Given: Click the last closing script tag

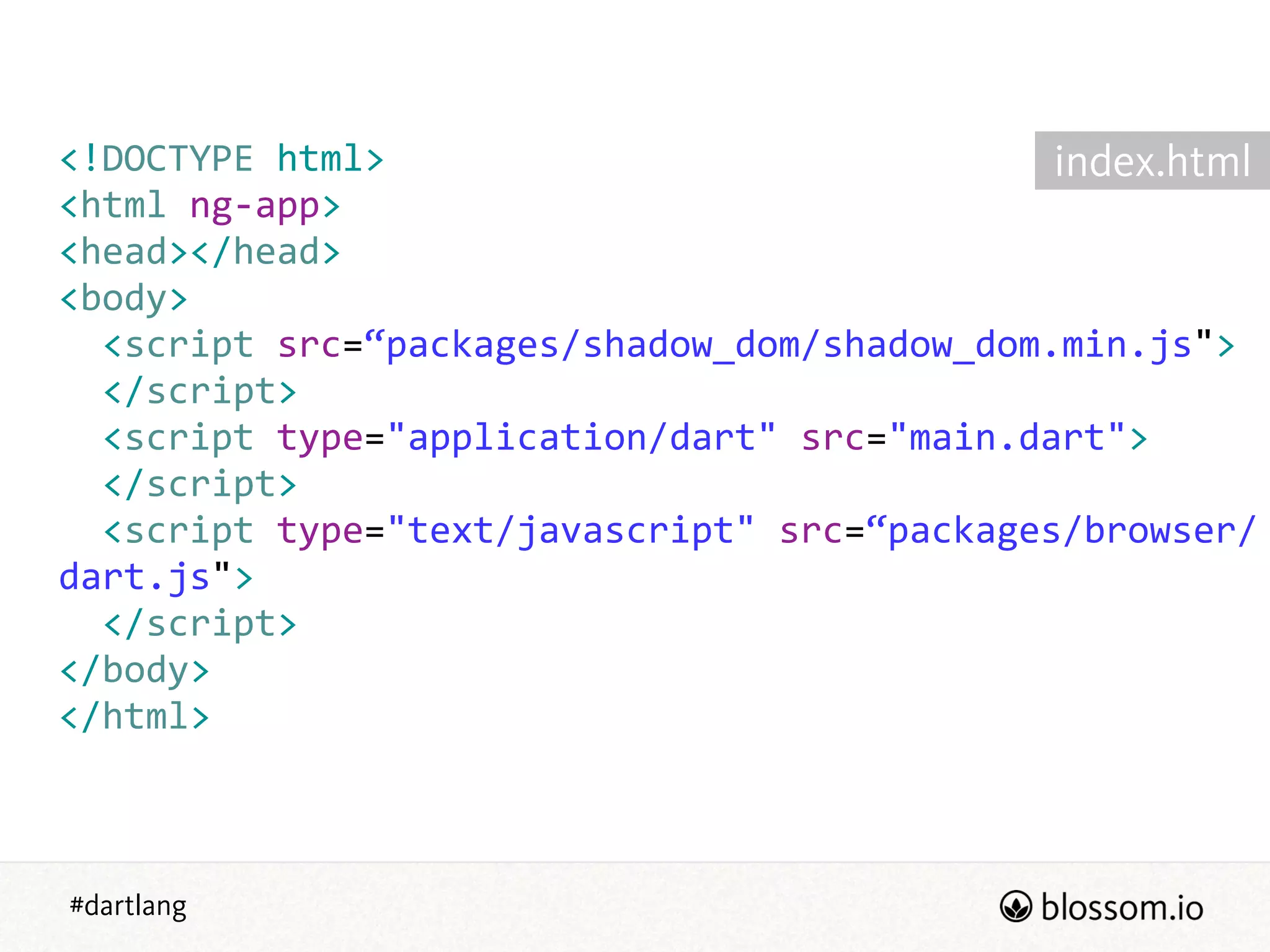Looking at the screenshot, I should click(200, 624).
